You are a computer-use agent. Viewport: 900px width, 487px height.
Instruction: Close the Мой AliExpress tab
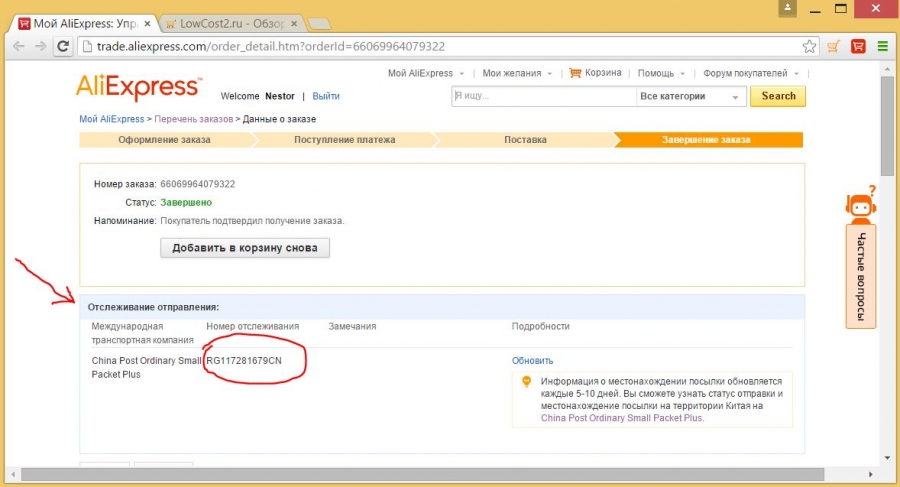[x=148, y=24]
